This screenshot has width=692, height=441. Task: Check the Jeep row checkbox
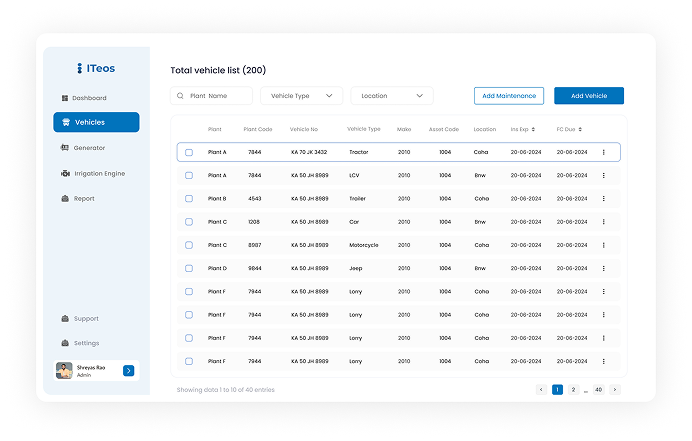(x=189, y=268)
